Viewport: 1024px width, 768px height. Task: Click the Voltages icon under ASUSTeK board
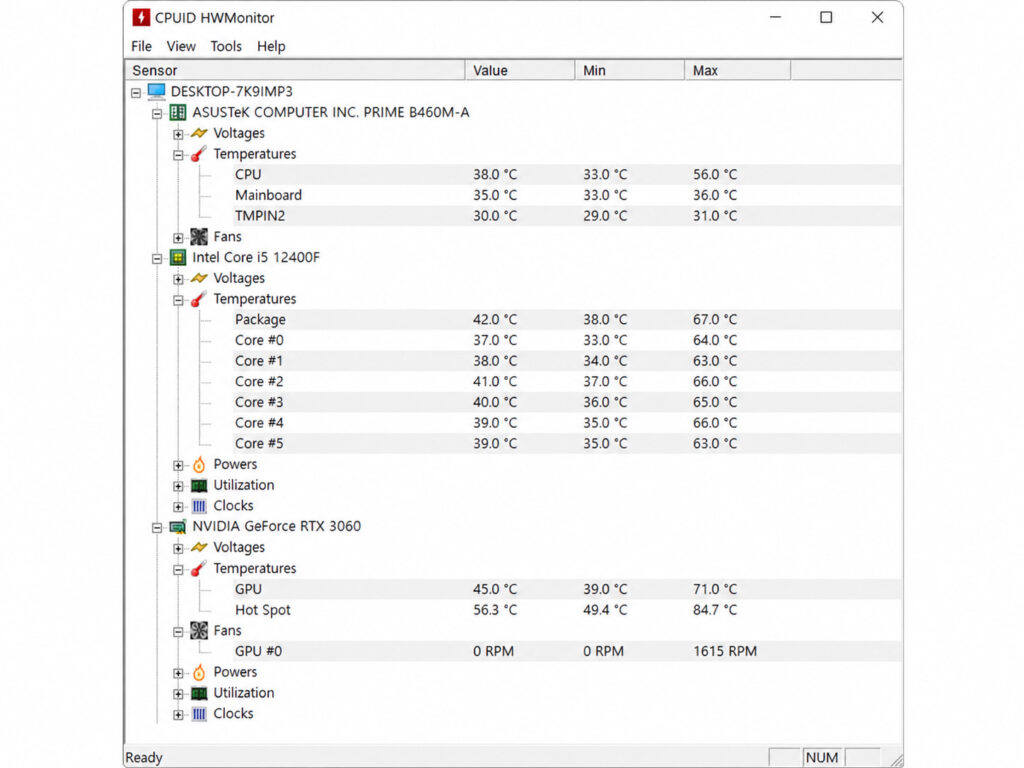pos(199,133)
